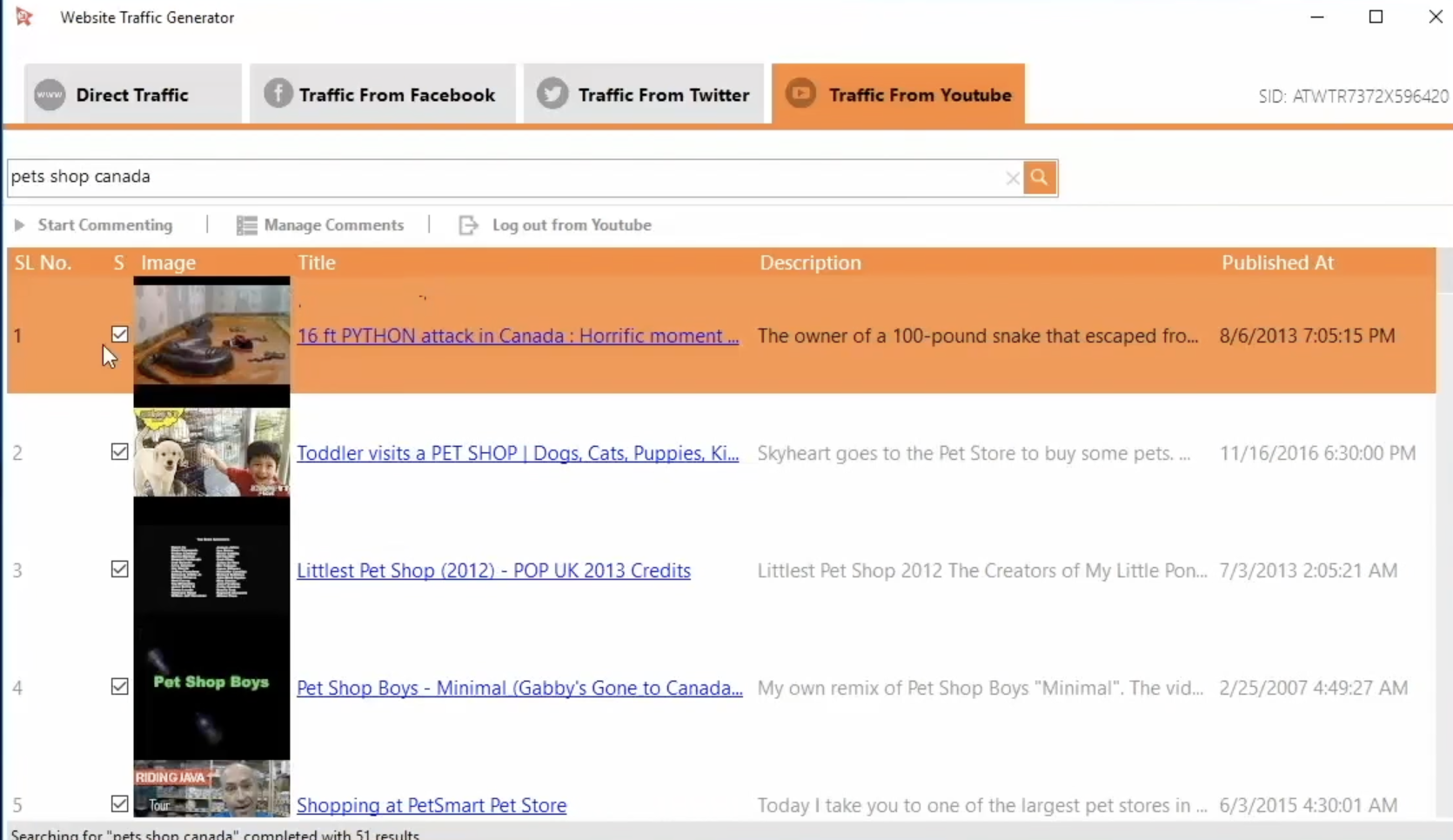Click the Riding Java PetSmart thumbnail

[211, 789]
